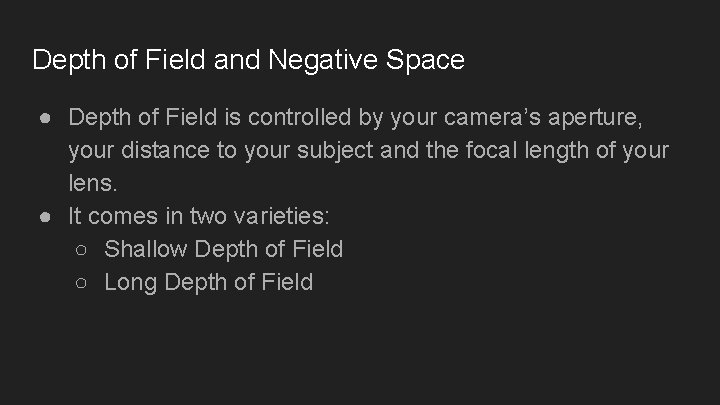
Task: Select the 'Shallow Depth of Field' sub-item text
Action: (223, 249)
